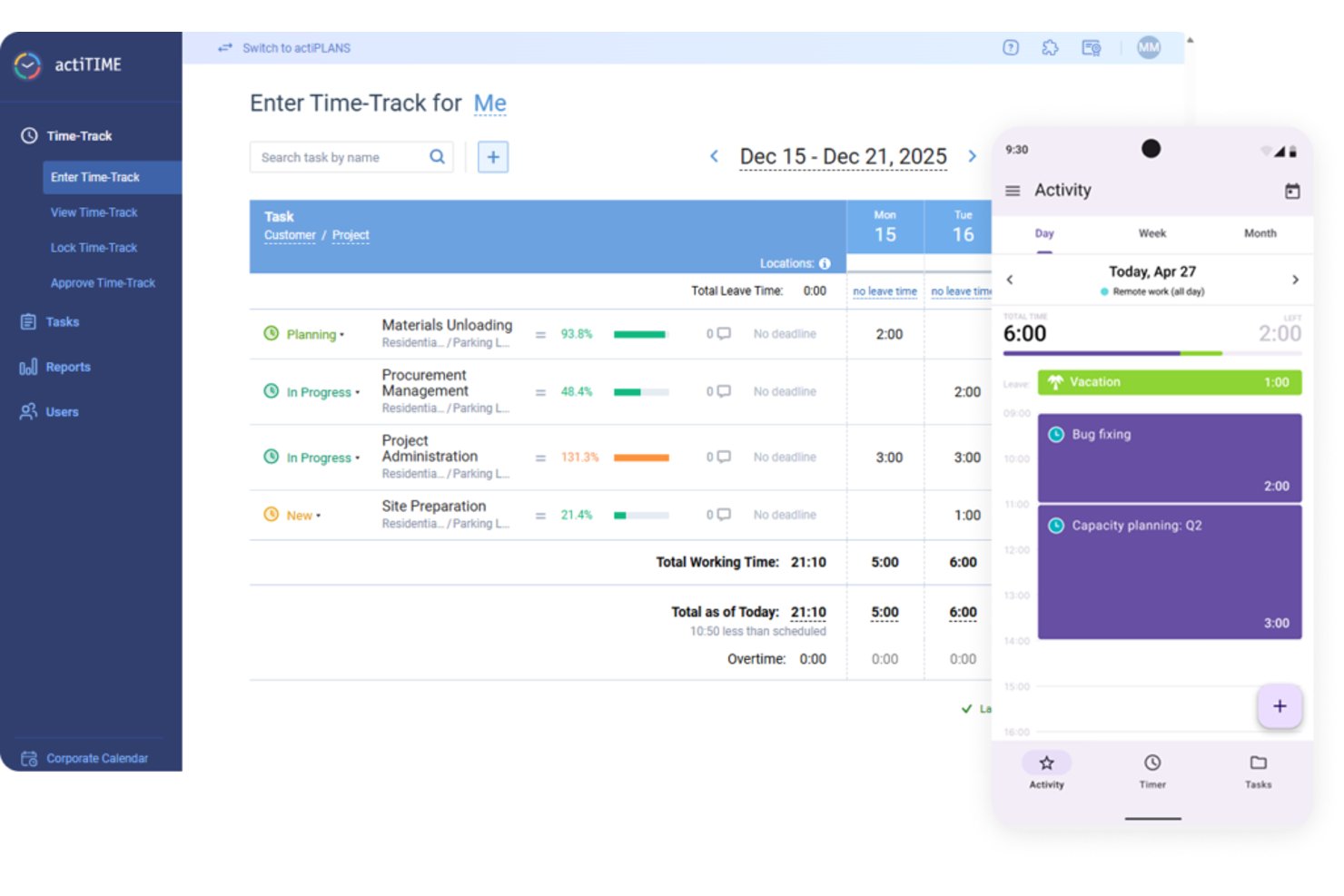Open Lock Time-Track page
Viewport: 1344px width, 896px height.
94,248
